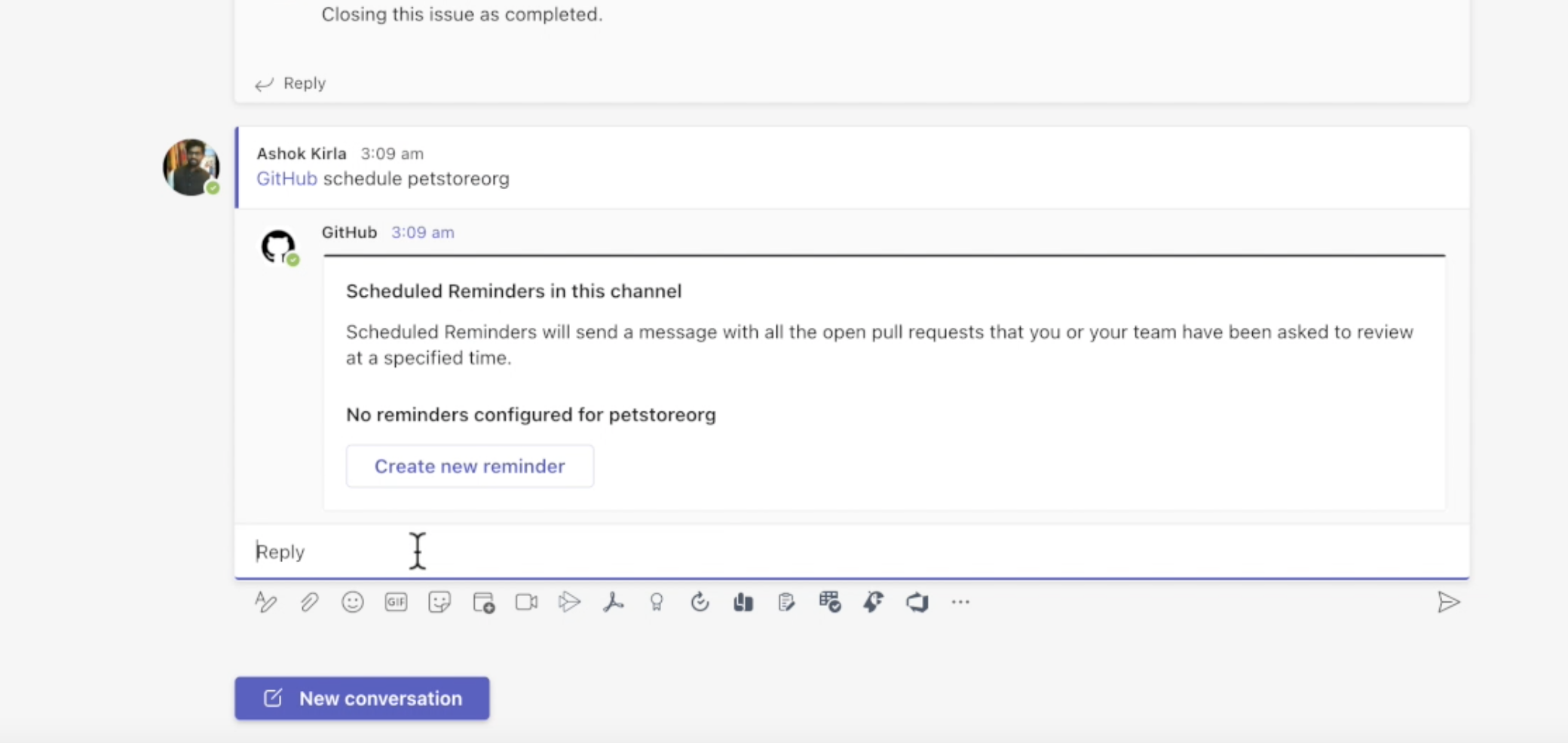Image resolution: width=1568 pixels, height=743 pixels.
Task: Open the Azure DevOps app icon
Action: click(x=917, y=602)
